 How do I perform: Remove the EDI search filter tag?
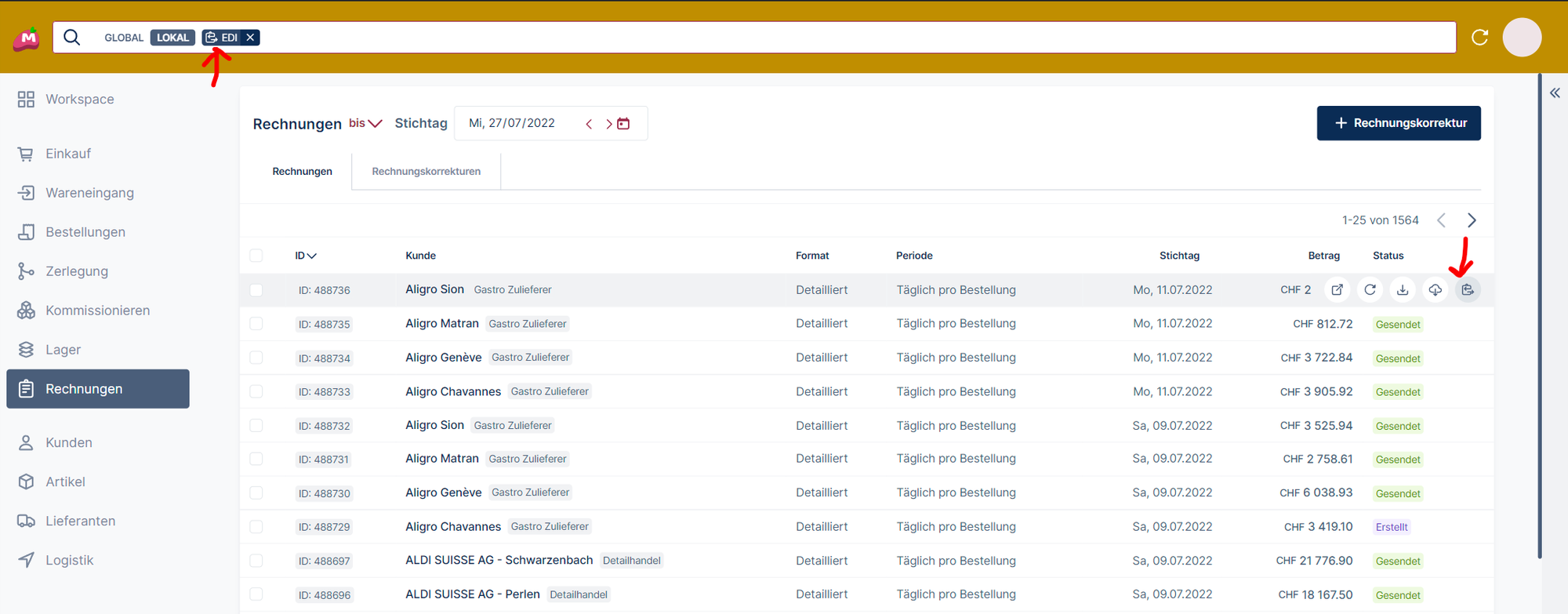tap(250, 38)
